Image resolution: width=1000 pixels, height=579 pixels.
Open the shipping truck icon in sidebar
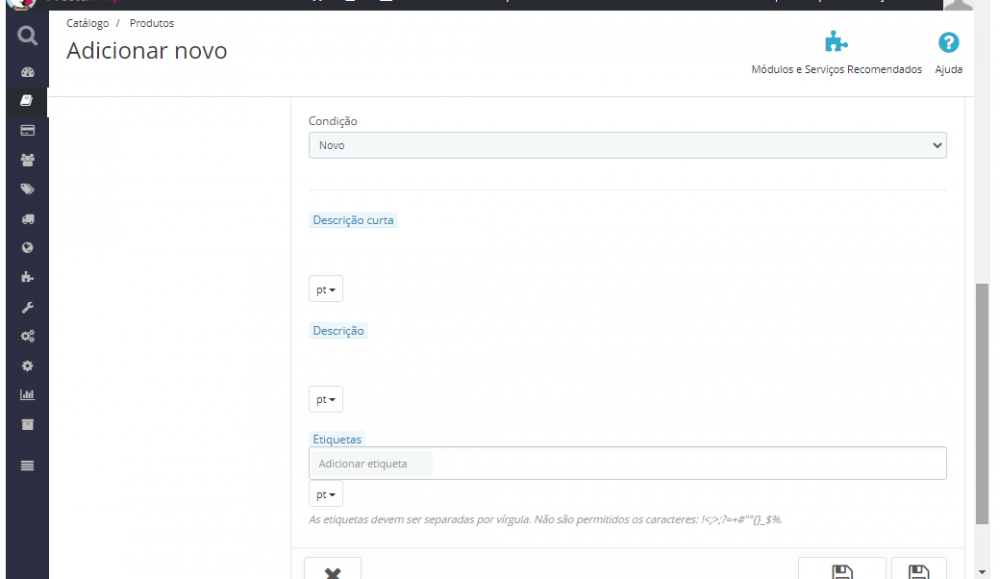pos(27,218)
